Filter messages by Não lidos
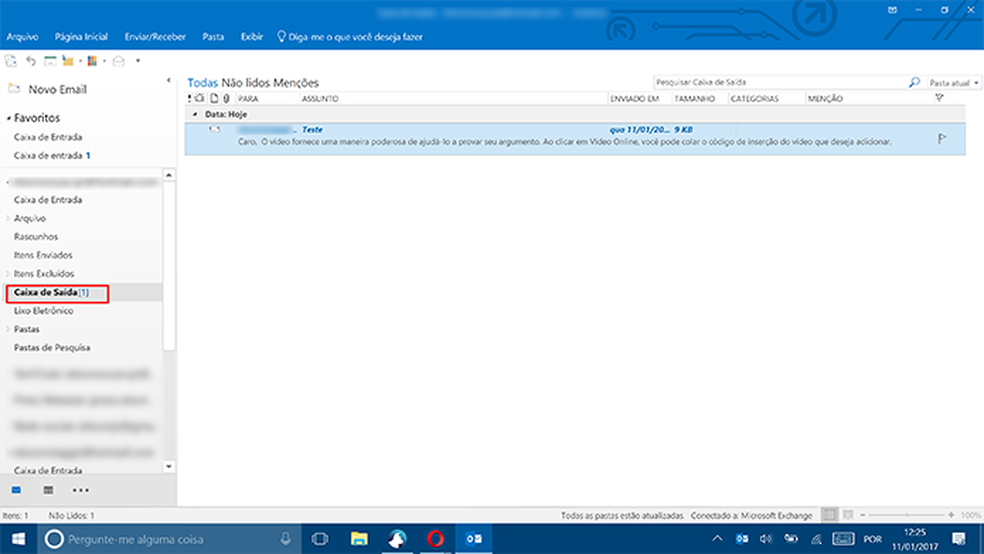 [x=245, y=83]
